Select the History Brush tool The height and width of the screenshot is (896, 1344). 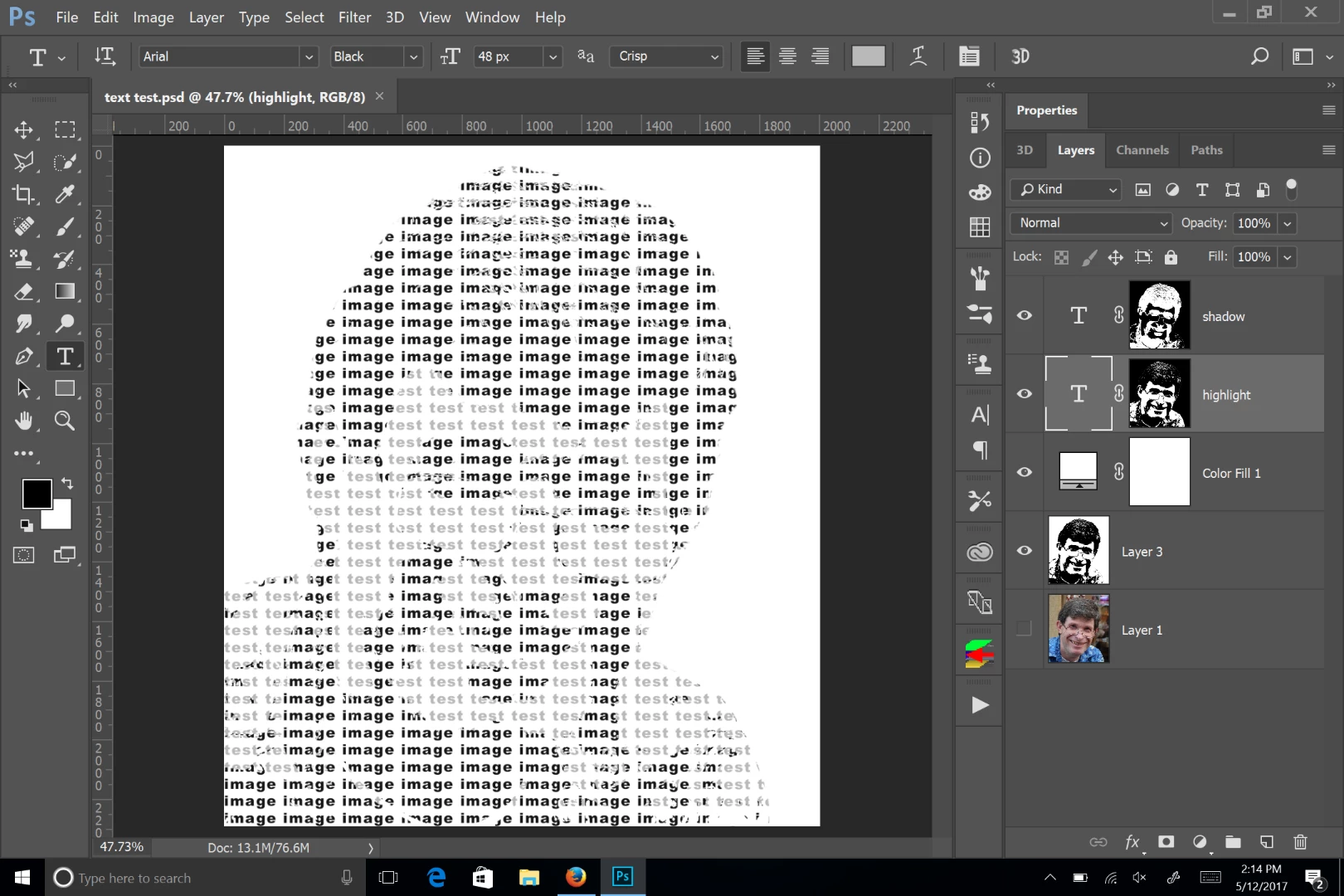(65, 259)
